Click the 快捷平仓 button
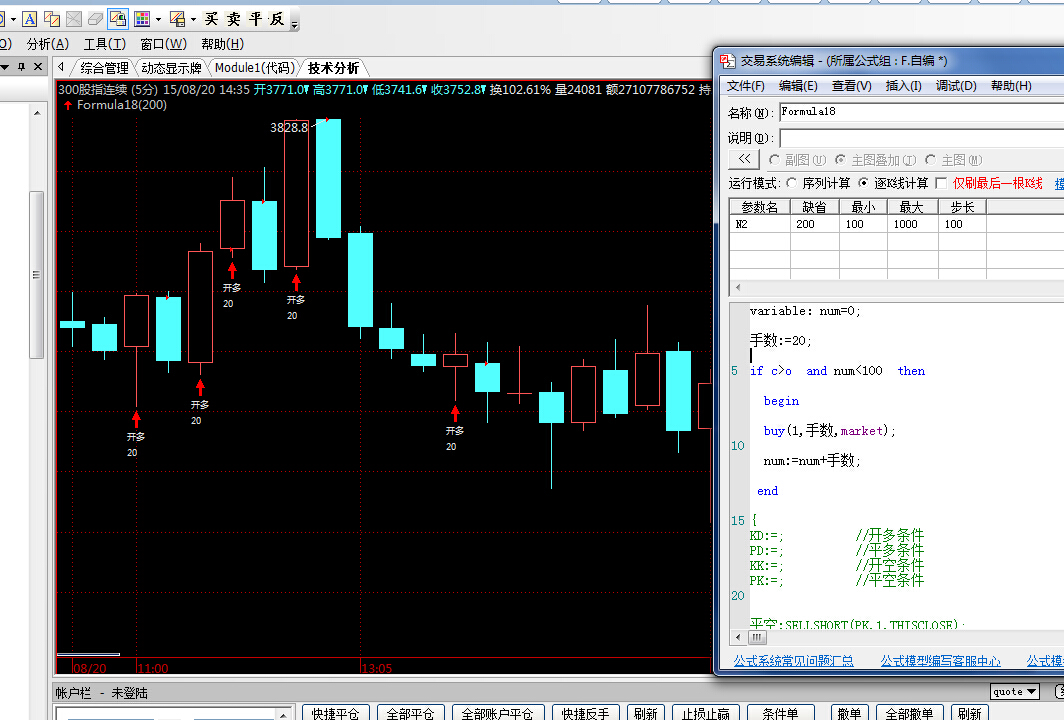 point(336,713)
